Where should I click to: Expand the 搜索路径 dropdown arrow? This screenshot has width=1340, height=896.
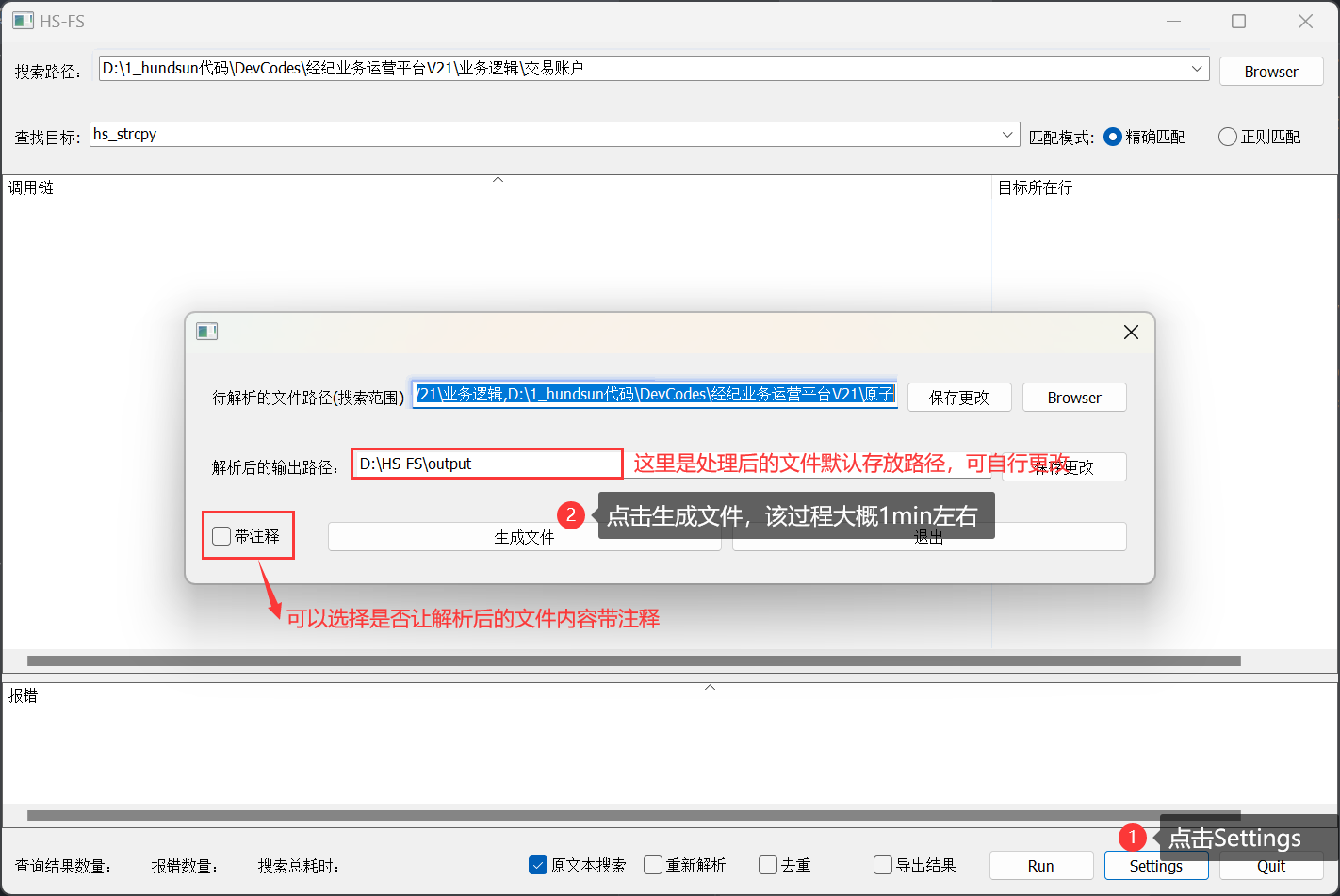1197,69
